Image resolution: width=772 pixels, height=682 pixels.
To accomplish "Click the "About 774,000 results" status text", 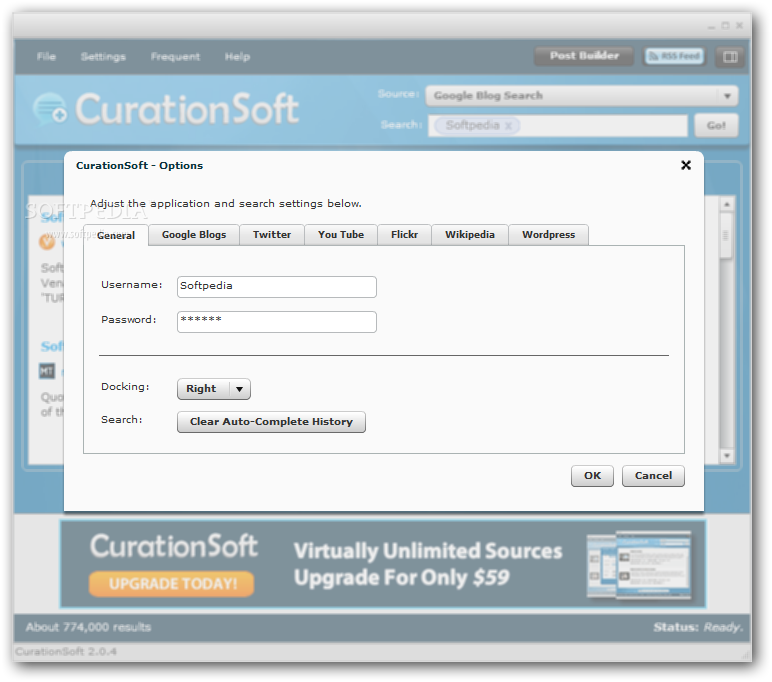I will (88, 627).
